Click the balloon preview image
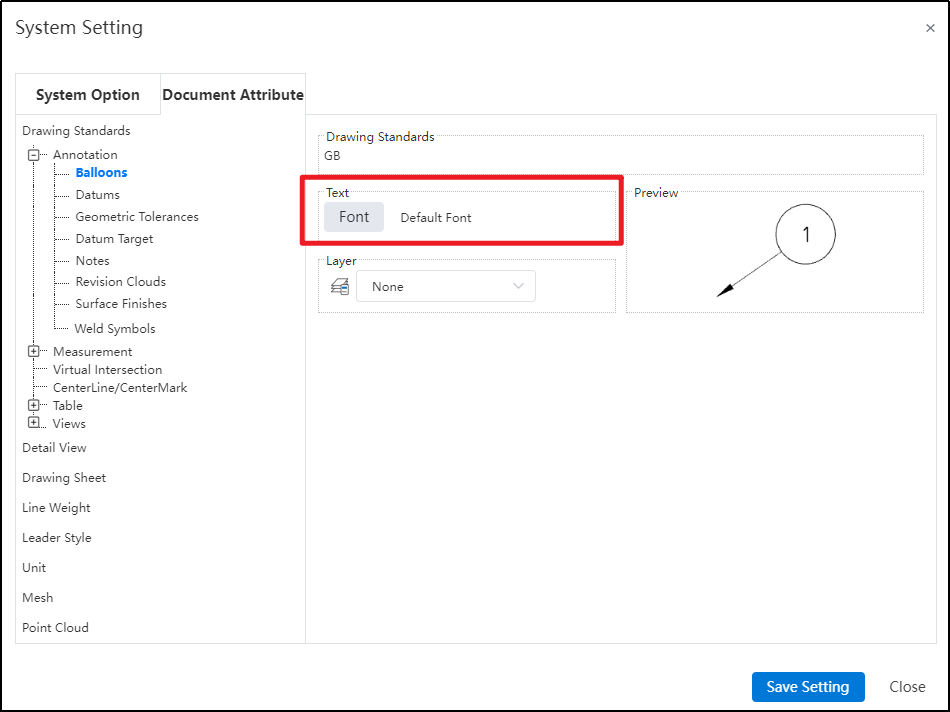The width and height of the screenshot is (950, 712). point(775,253)
